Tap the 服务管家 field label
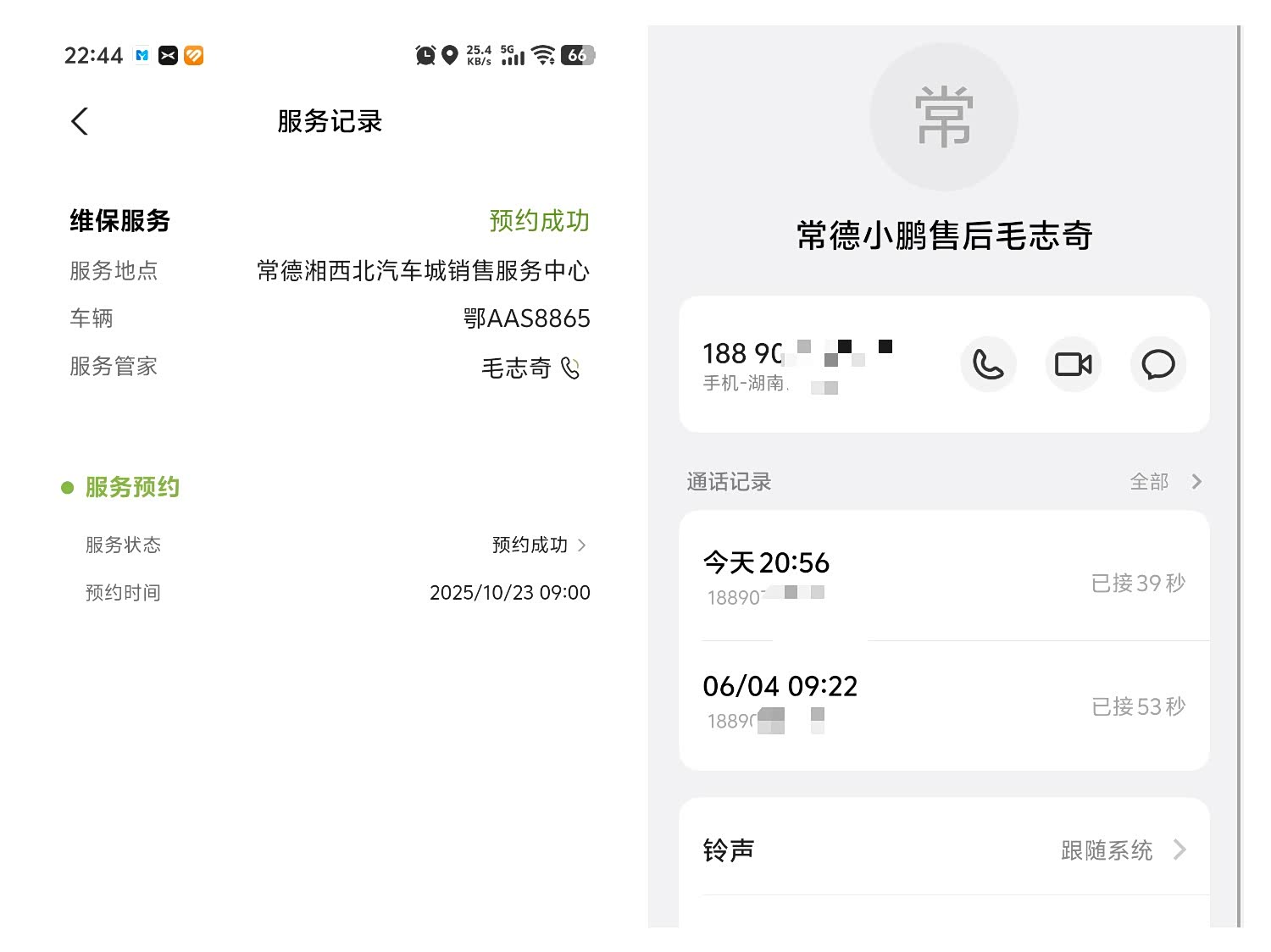 [x=114, y=367]
